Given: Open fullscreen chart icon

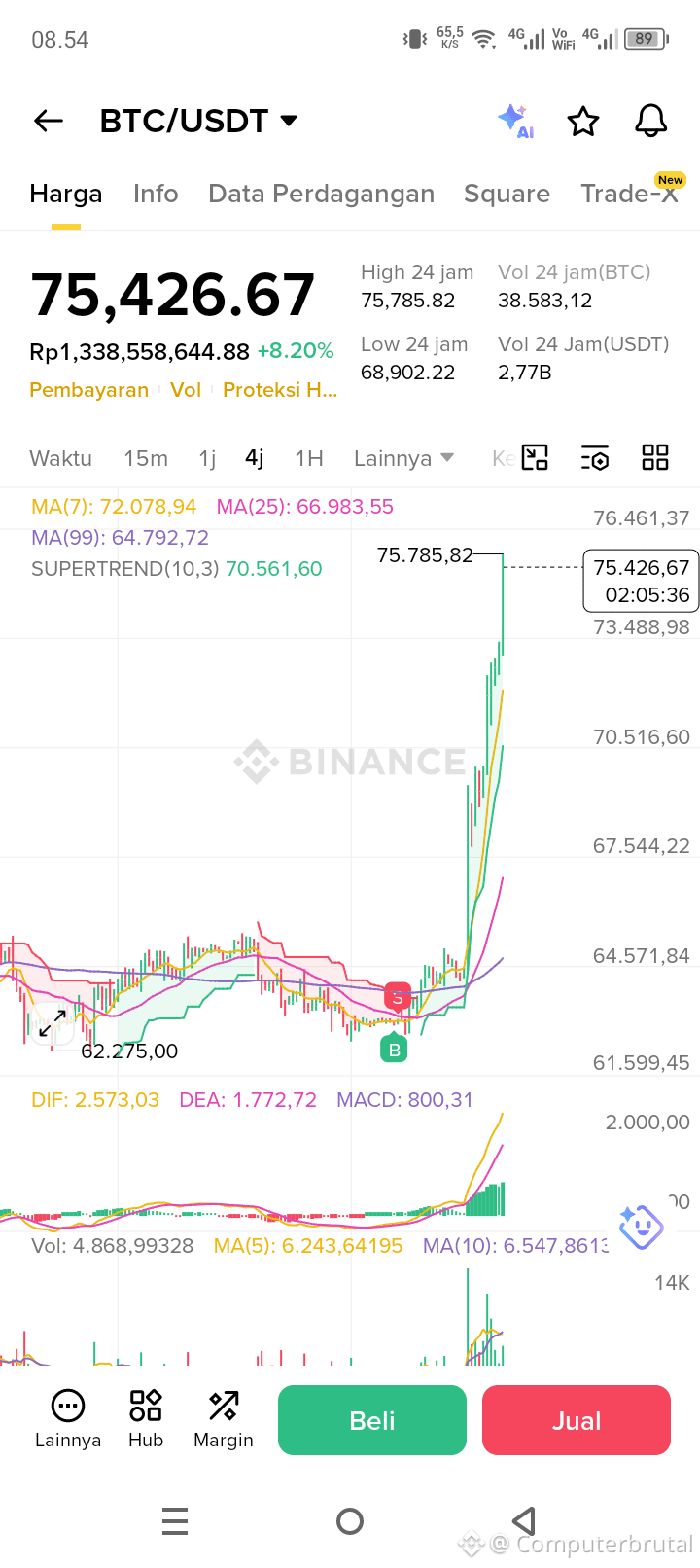Looking at the screenshot, I should click(535, 457).
